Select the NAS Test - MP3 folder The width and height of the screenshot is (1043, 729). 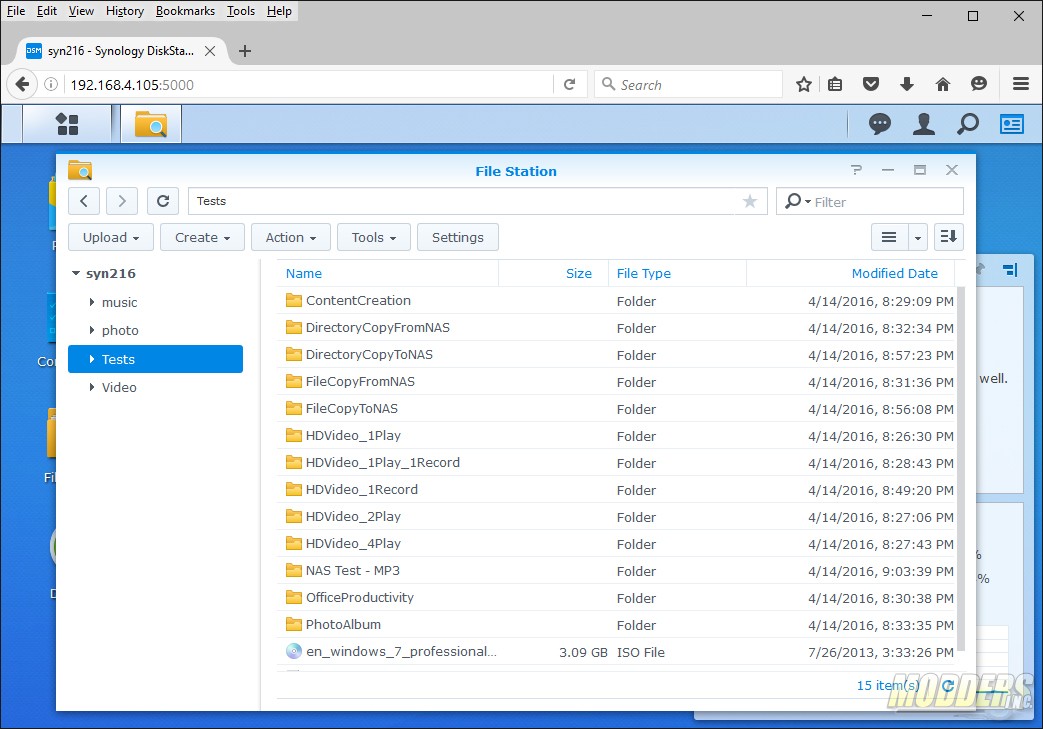[616, 571]
